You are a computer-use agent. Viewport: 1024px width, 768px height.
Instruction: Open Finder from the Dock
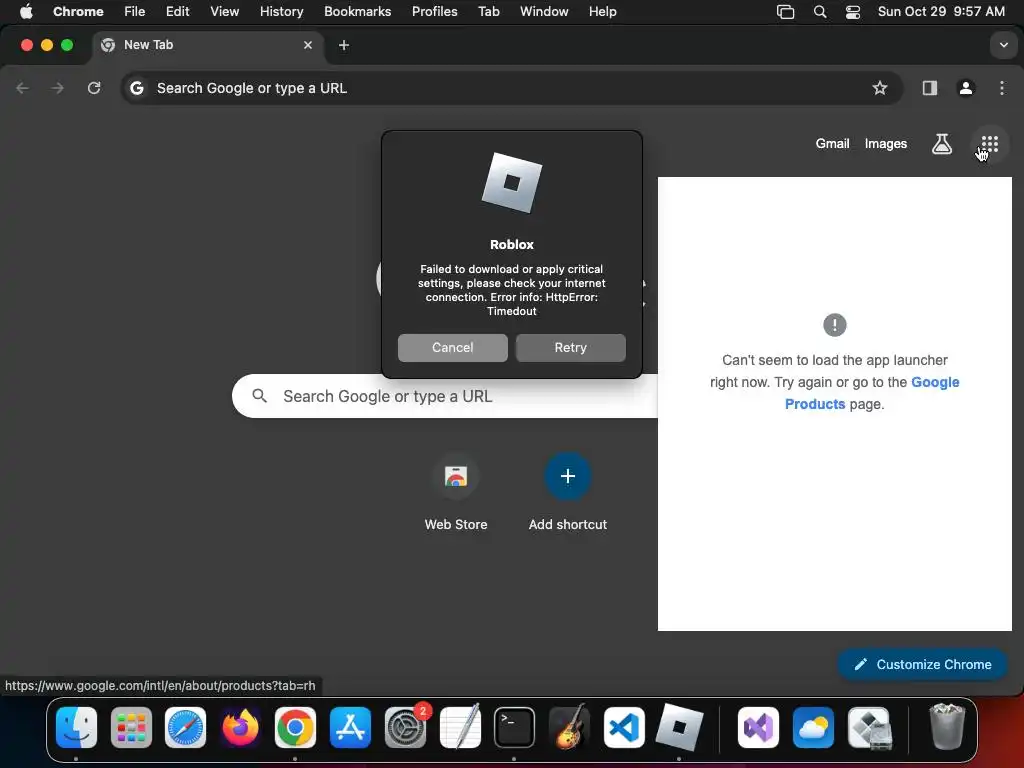(x=76, y=727)
